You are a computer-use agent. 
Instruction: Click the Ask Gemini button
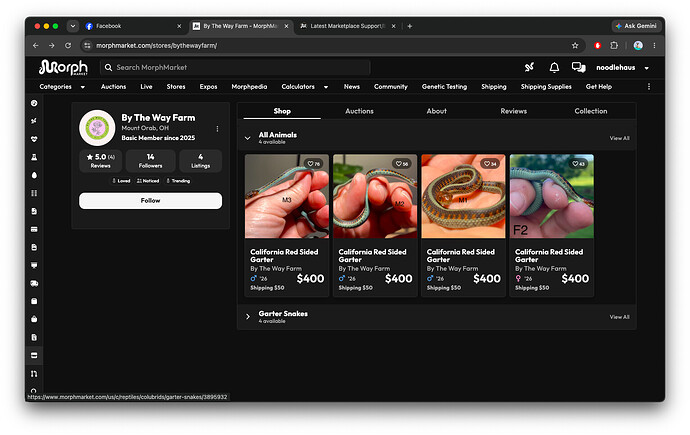point(636,26)
